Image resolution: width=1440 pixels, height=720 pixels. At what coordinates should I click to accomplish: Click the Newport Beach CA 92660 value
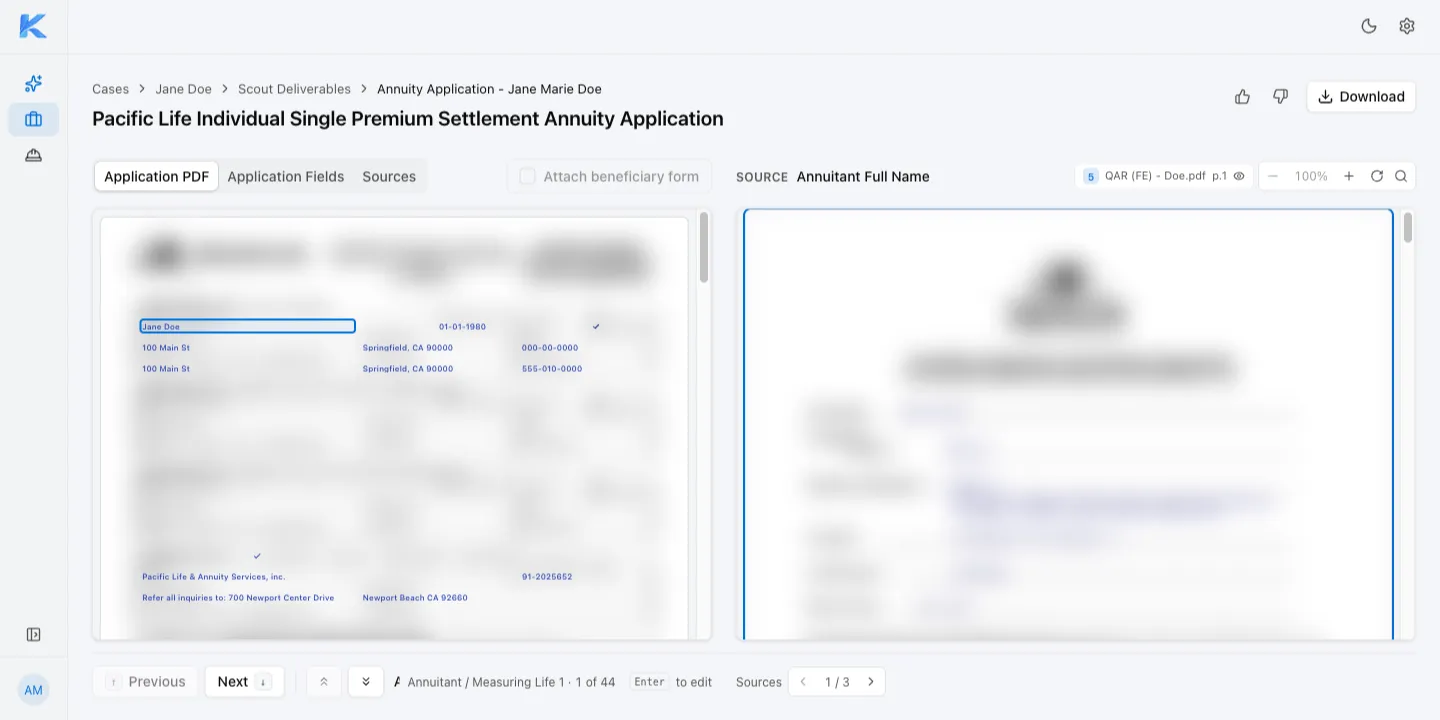pyautogui.click(x=415, y=598)
